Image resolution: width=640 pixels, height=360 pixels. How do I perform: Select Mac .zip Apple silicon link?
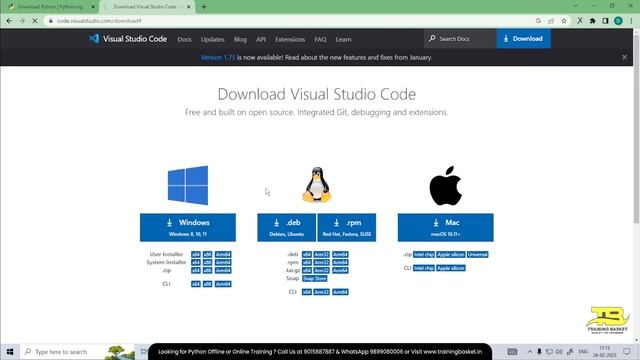[x=451, y=254]
